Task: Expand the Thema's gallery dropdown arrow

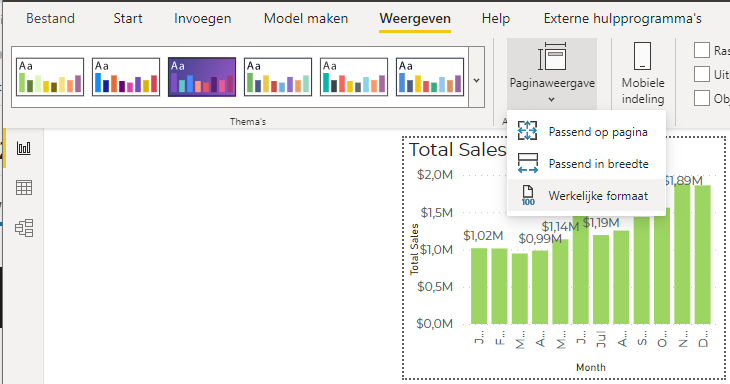Action: coord(476,81)
